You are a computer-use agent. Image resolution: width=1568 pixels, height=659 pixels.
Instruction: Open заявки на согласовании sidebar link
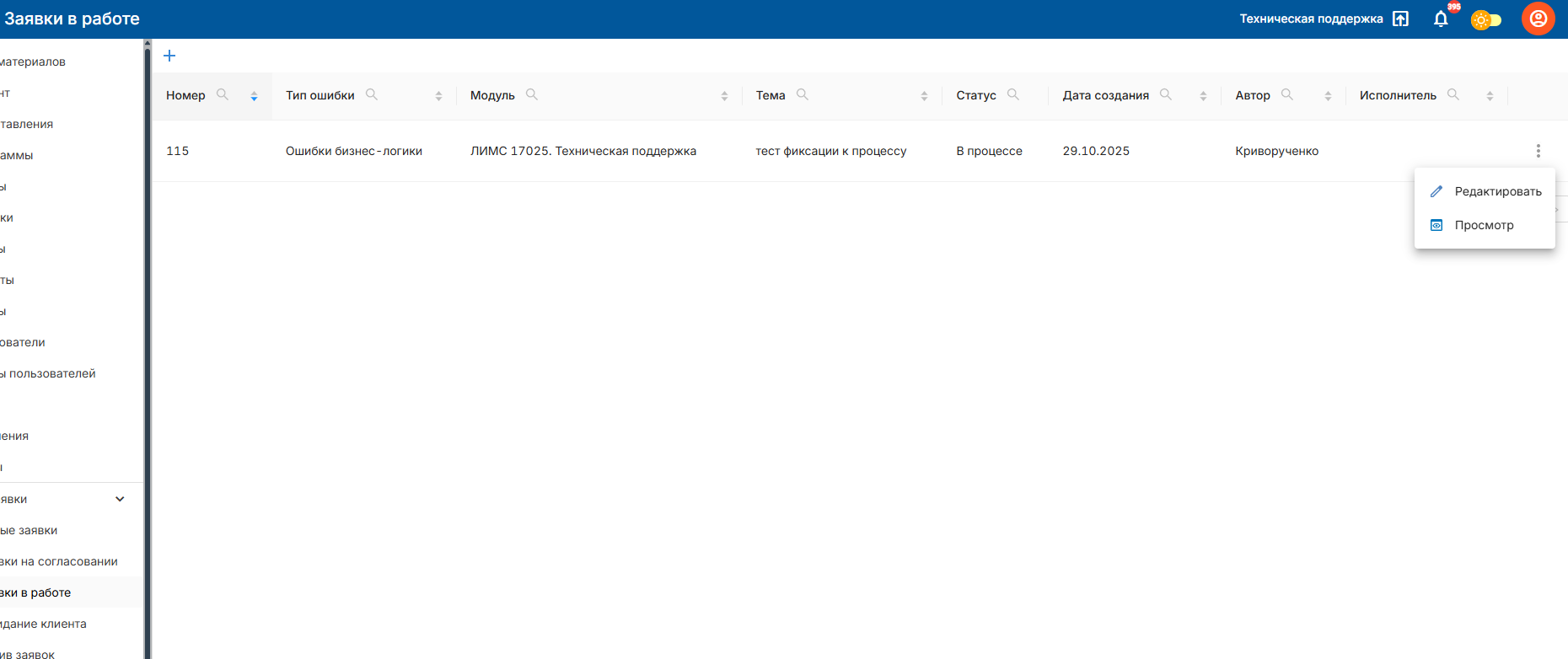[59, 561]
